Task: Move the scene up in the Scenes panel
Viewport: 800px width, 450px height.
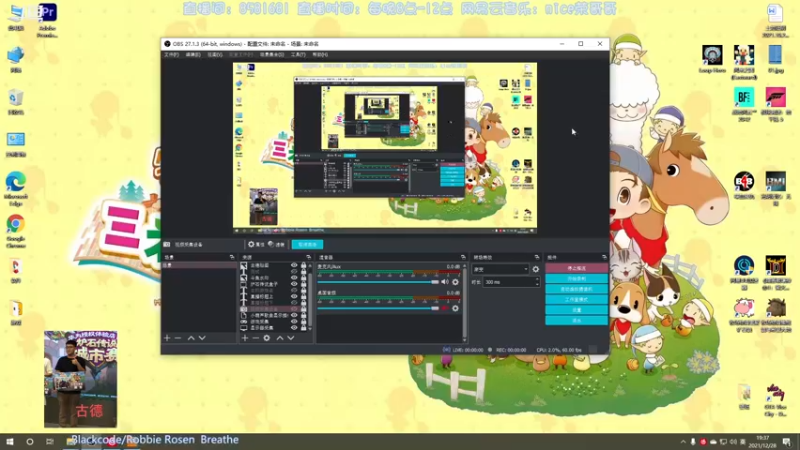Action: pyautogui.click(x=191, y=338)
